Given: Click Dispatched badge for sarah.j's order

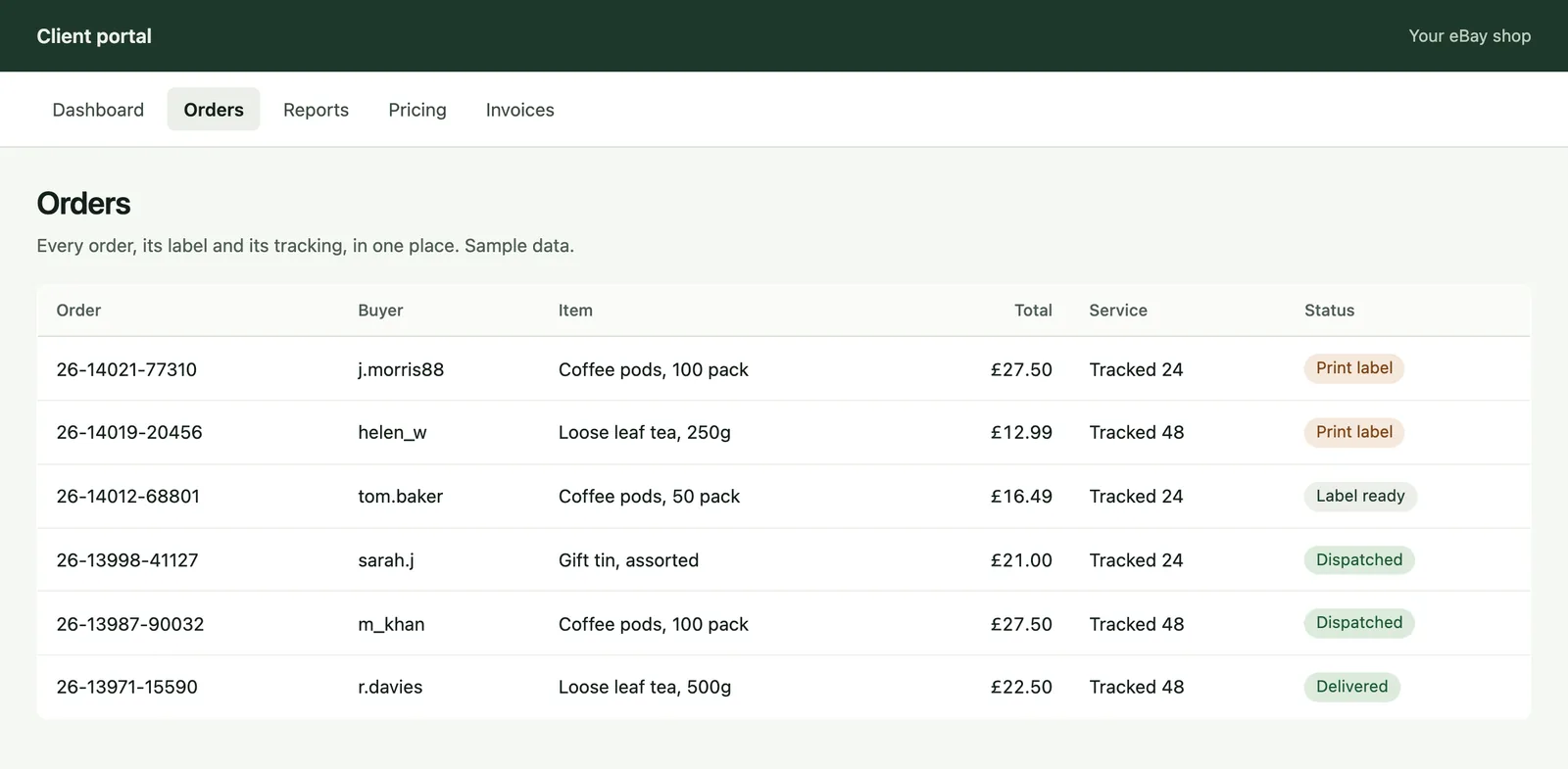Looking at the screenshot, I should tap(1359, 559).
